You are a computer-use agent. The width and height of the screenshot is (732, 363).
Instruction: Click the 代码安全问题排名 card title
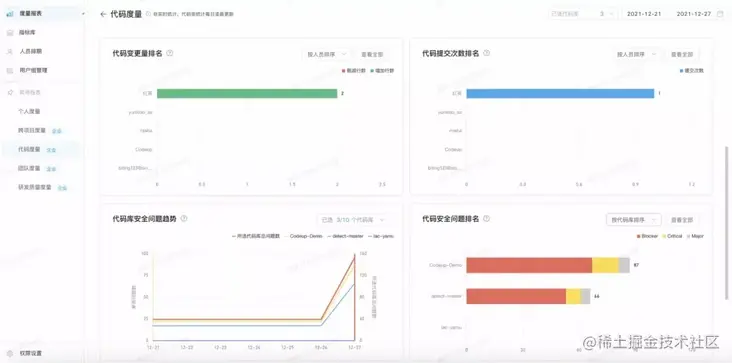click(x=450, y=218)
